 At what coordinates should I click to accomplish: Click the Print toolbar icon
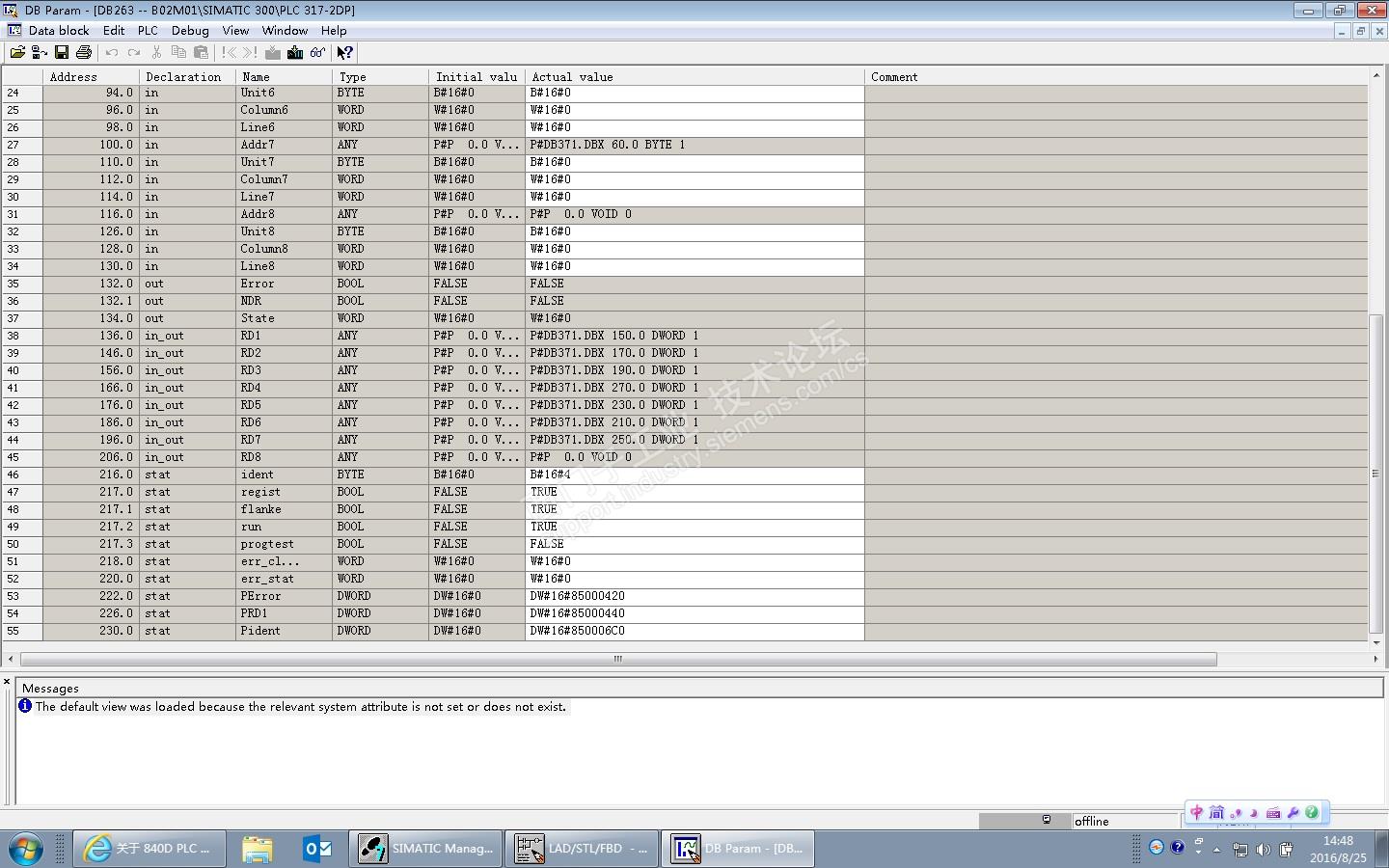84,52
